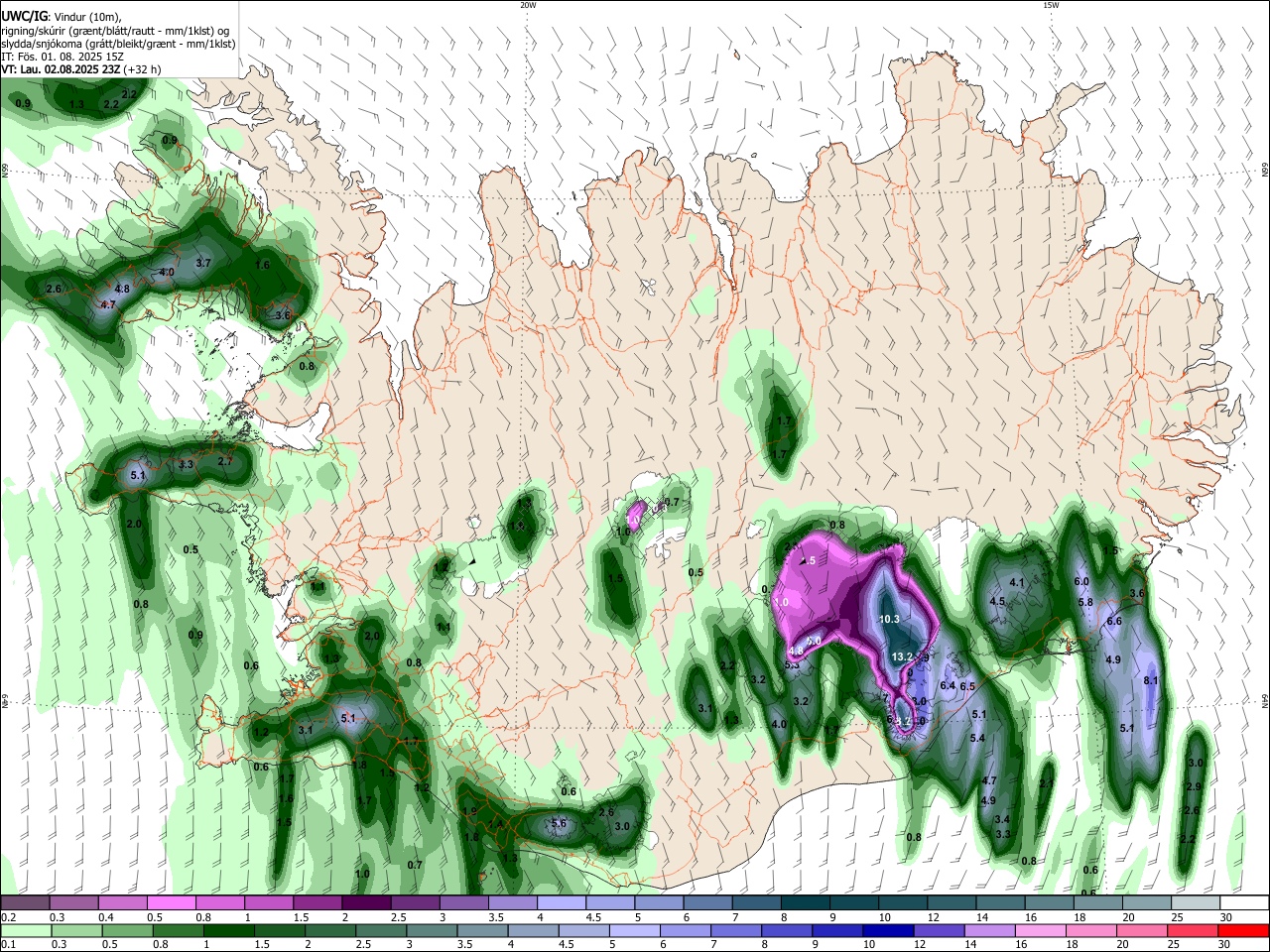1270x952 pixels.
Task: Select the 5.8 precipitation value
Action: click(x=1085, y=602)
